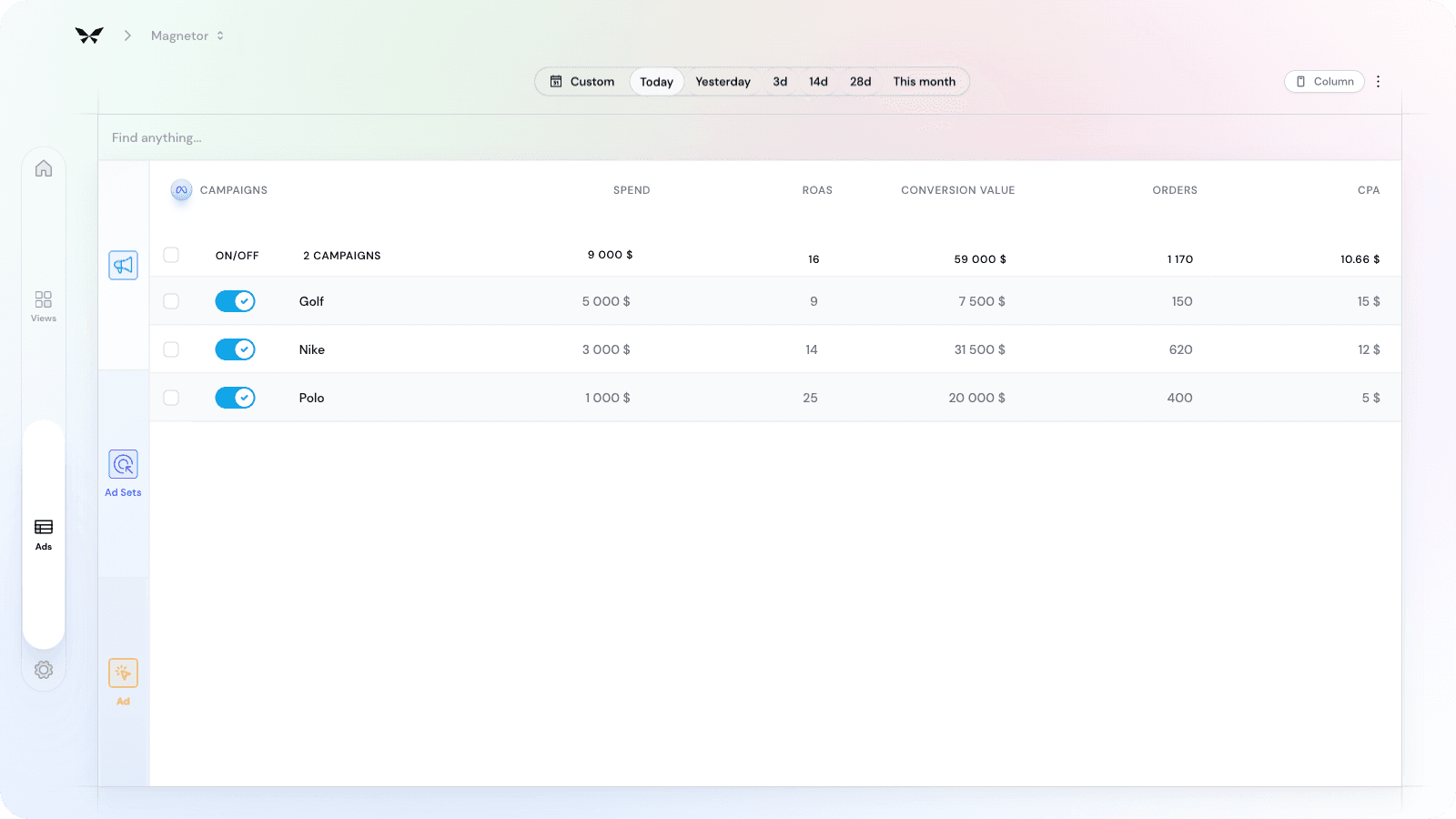Select the This month date range

[x=924, y=81]
